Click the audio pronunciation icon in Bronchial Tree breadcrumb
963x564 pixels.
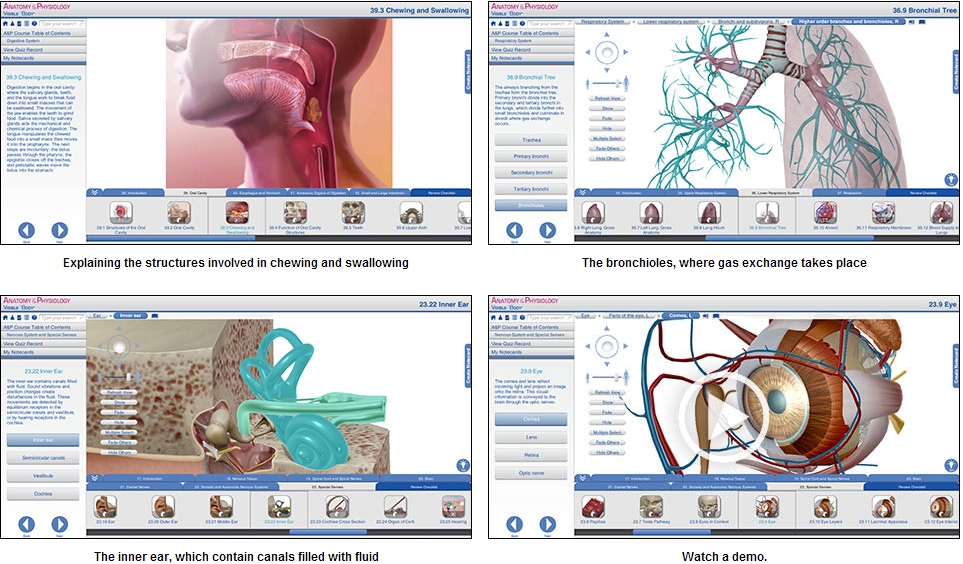(911, 22)
